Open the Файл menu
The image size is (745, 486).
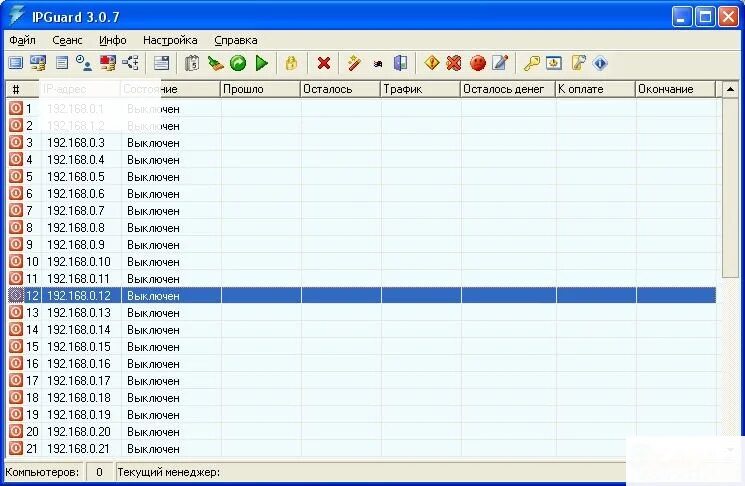click(x=22, y=40)
